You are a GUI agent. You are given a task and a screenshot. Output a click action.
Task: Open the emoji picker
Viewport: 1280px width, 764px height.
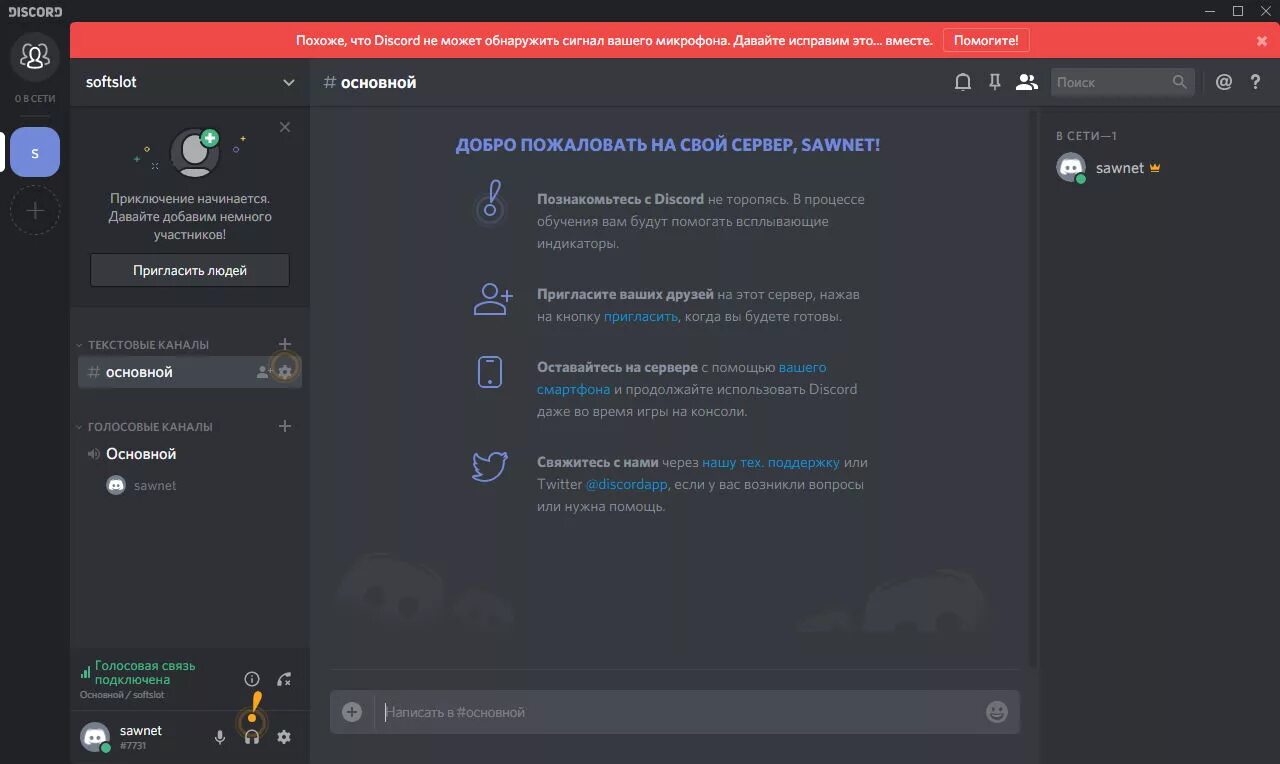pos(997,712)
